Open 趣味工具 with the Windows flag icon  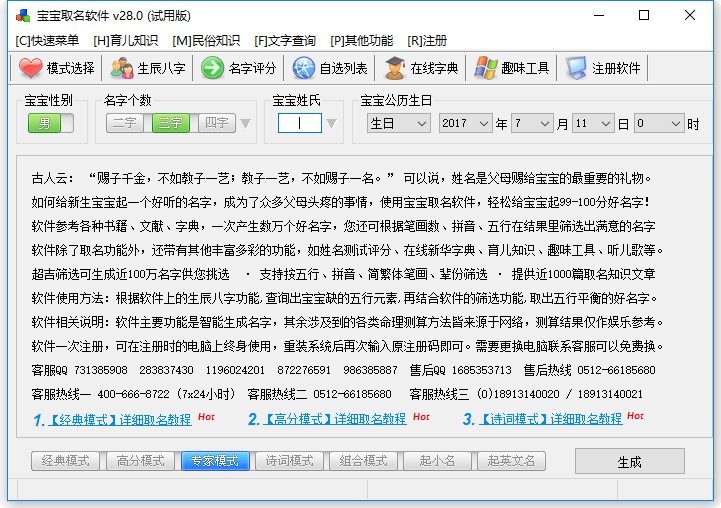[485, 68]
